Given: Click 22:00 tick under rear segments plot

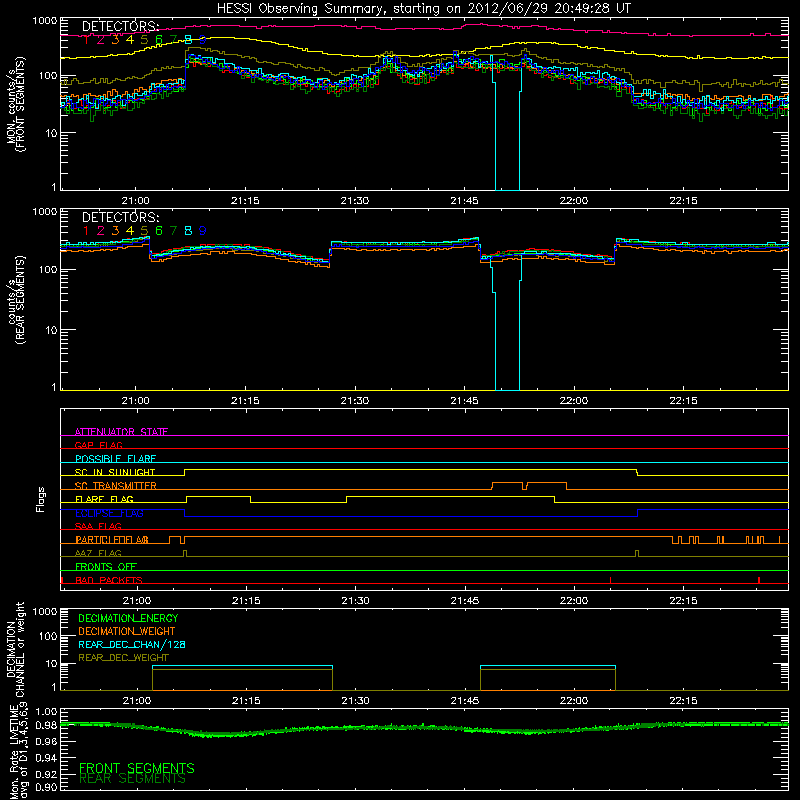Looking at the screenshot, I should [573, 401].
